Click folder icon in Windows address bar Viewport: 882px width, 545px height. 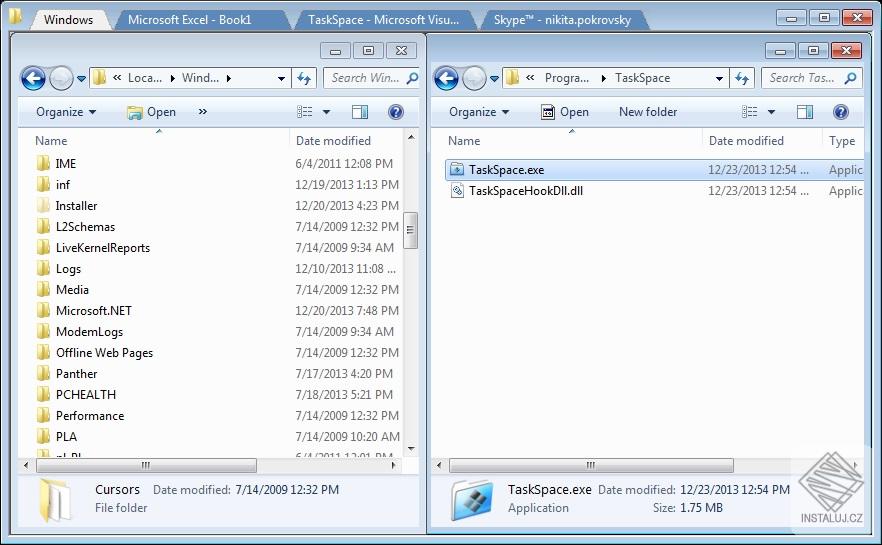[100, 78]
